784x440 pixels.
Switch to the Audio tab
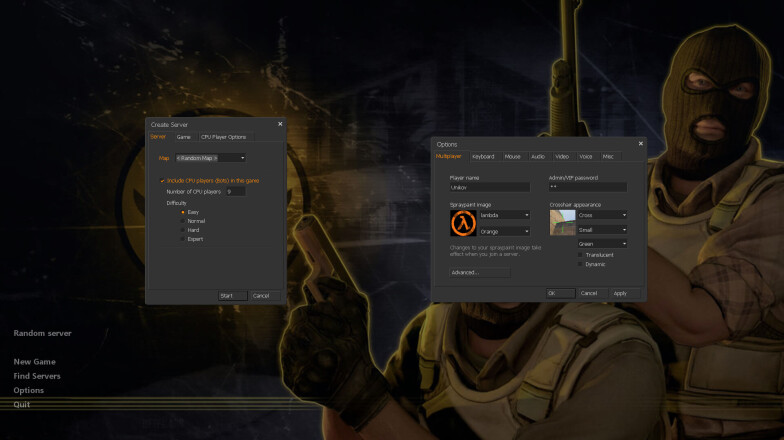click(538, 157)
